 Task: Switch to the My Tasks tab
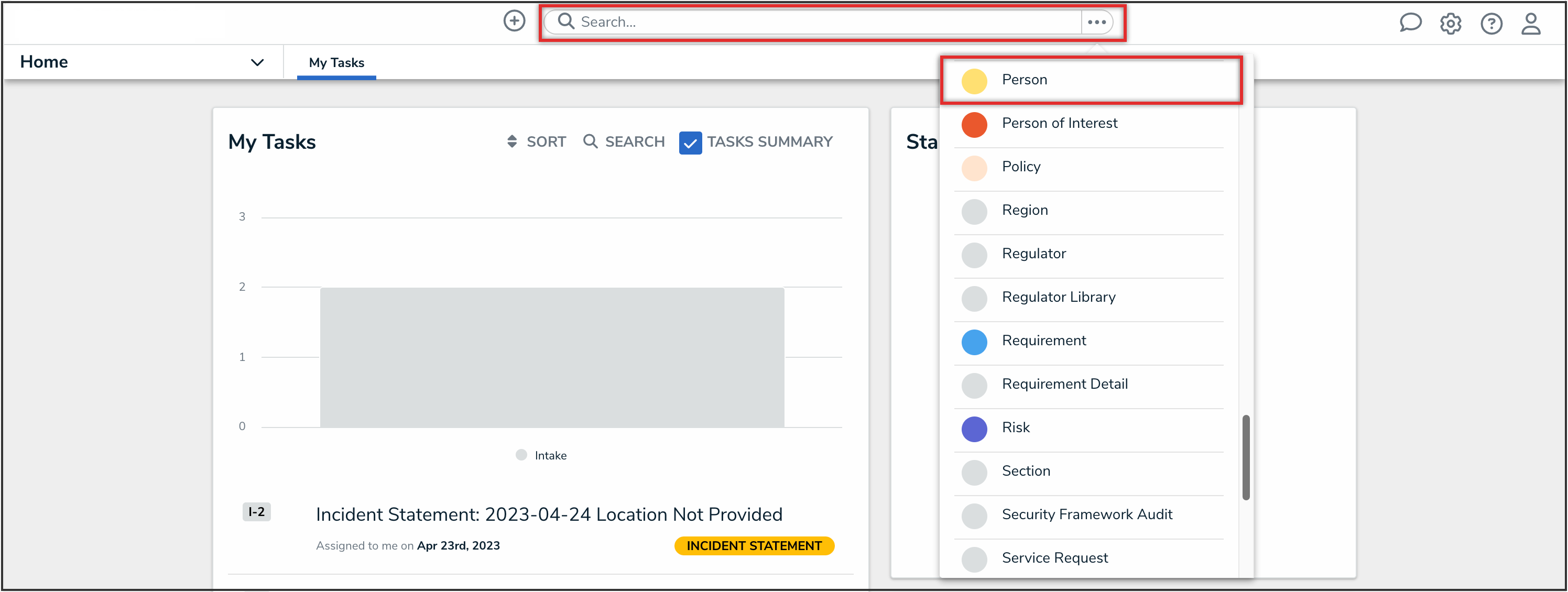[336, 62]
